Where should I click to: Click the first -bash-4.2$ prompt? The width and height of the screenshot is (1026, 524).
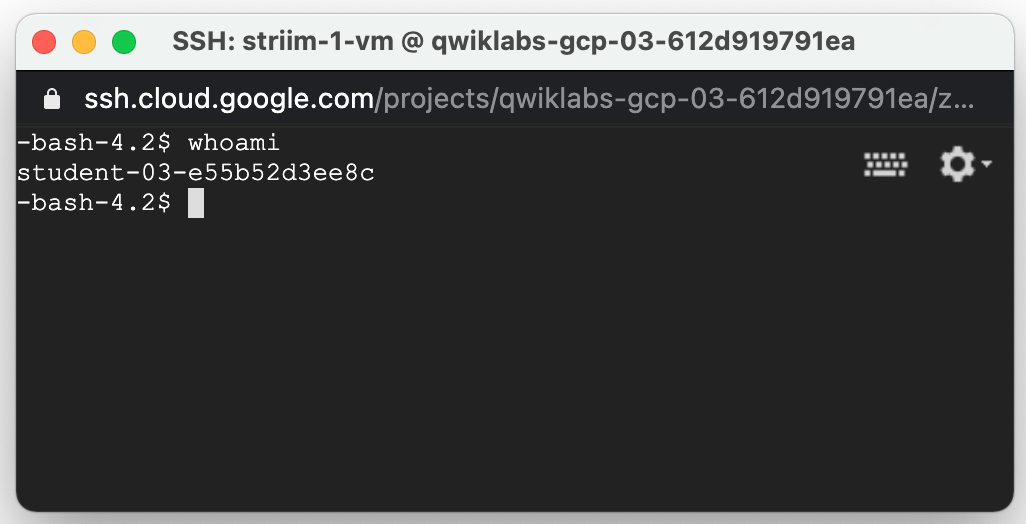point(94,143)
